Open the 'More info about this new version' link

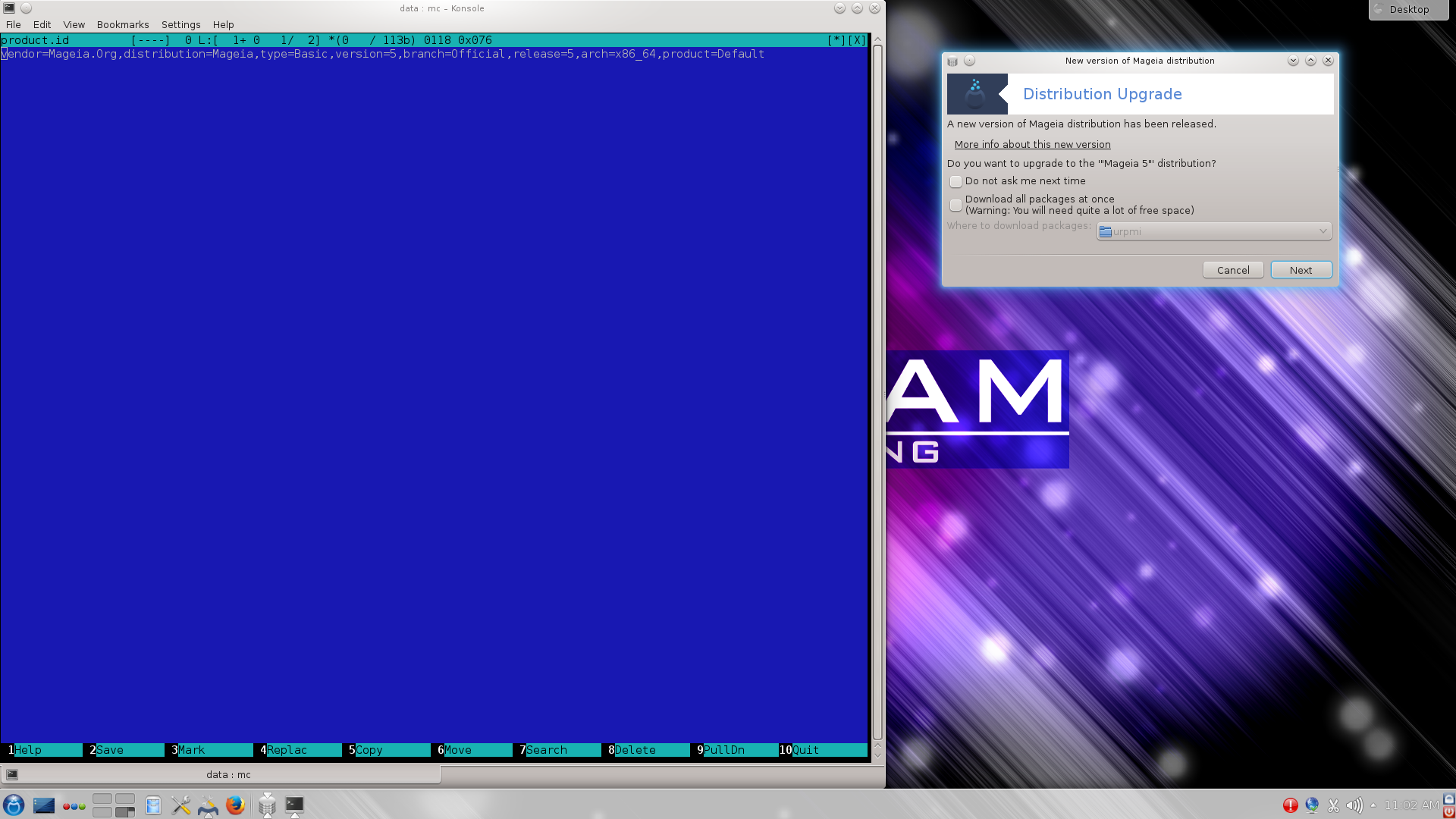tap(1032, 144)
